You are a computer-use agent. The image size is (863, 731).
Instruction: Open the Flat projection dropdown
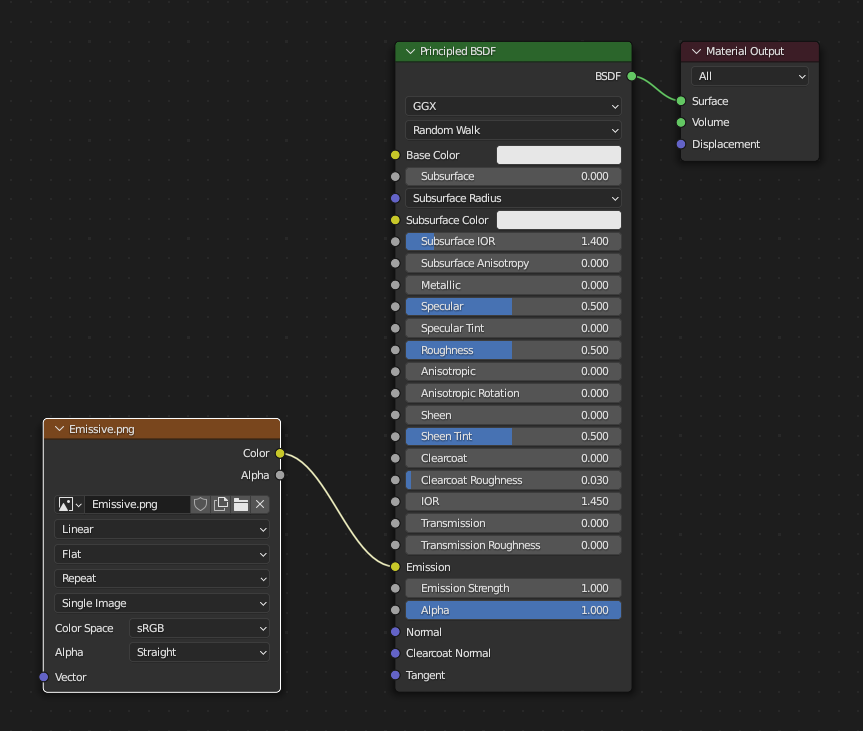click(162, 554)
